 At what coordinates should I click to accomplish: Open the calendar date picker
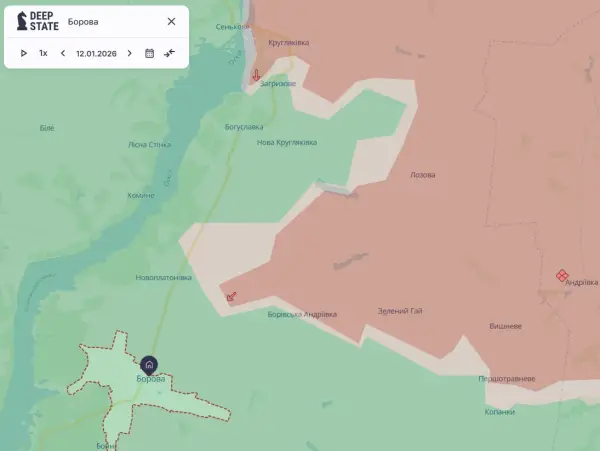coord(149,53)
